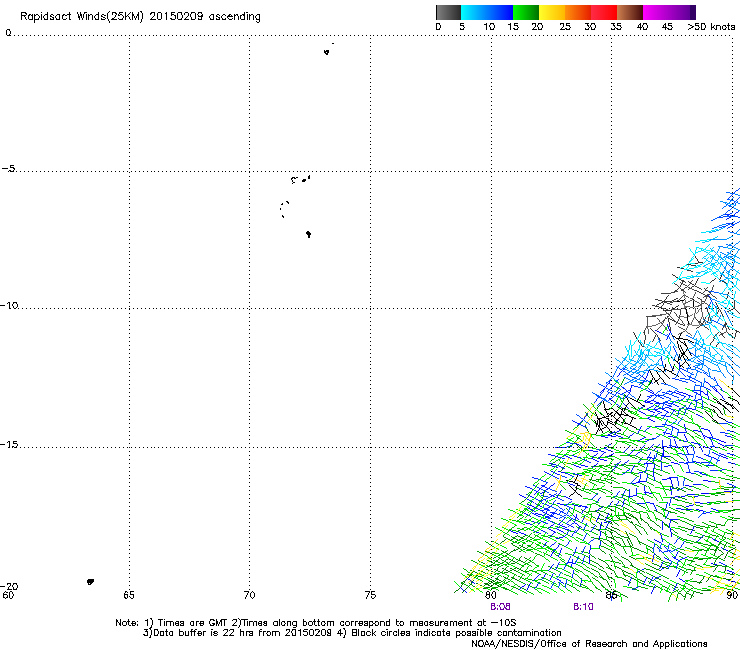Click the black island marker near 63E, 20S
This screenshot has width=740, height=650.
click(90, 582)
